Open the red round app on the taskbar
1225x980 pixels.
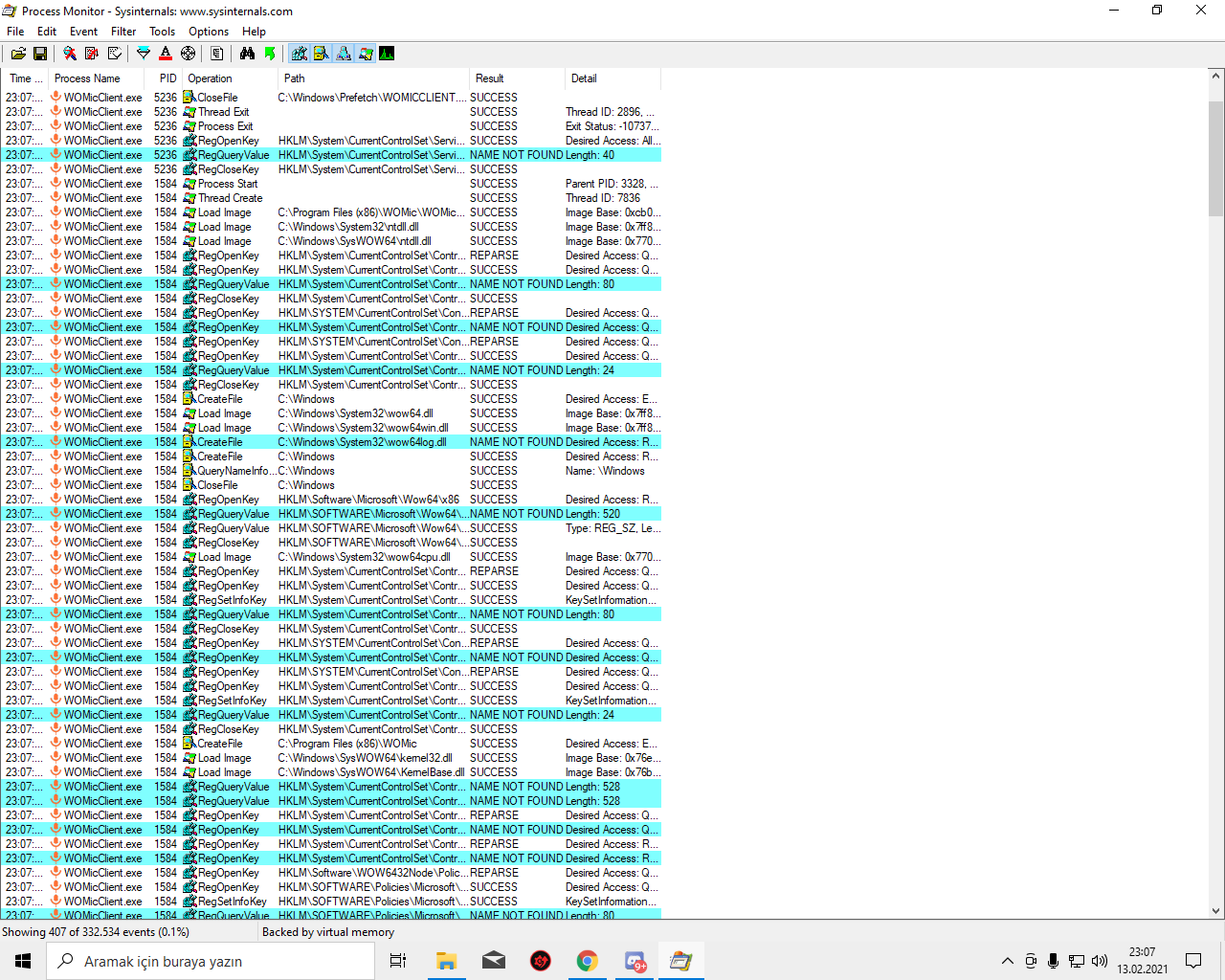pos(541,961)
